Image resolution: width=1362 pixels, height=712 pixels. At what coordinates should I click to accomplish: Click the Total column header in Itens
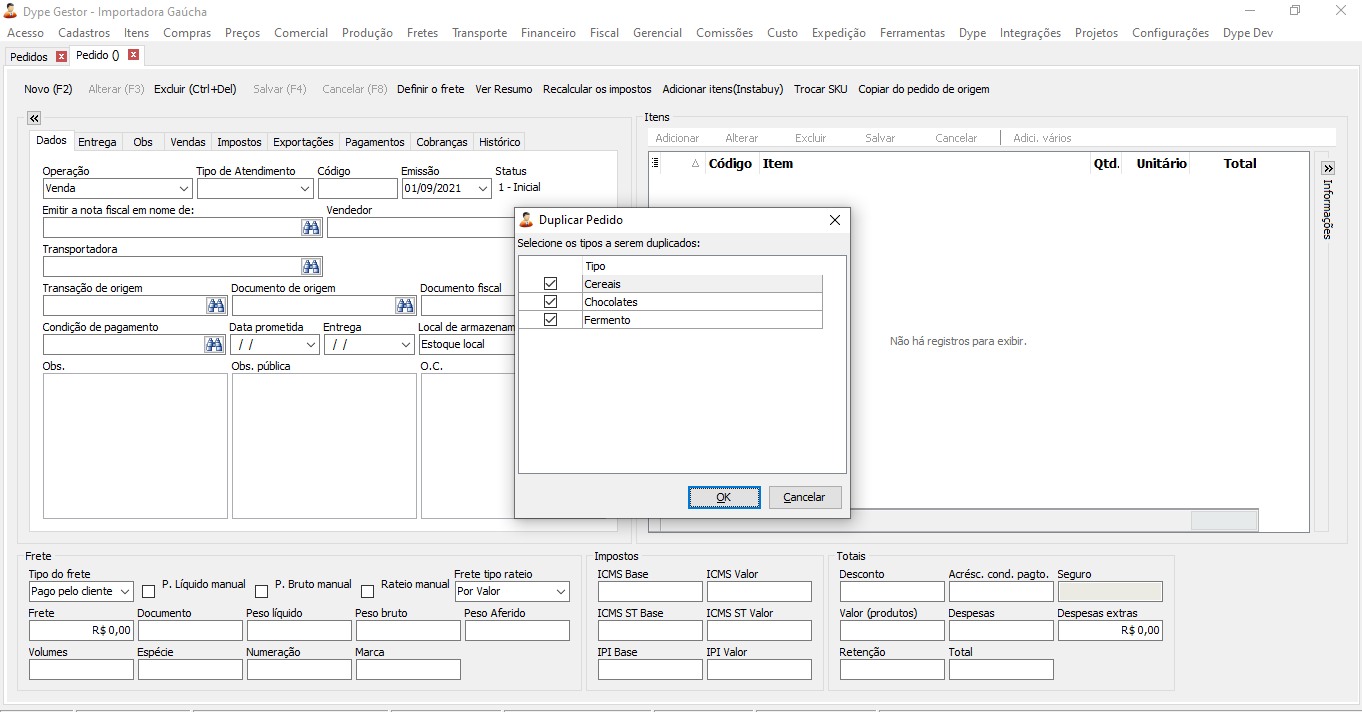click(1240, 164)
